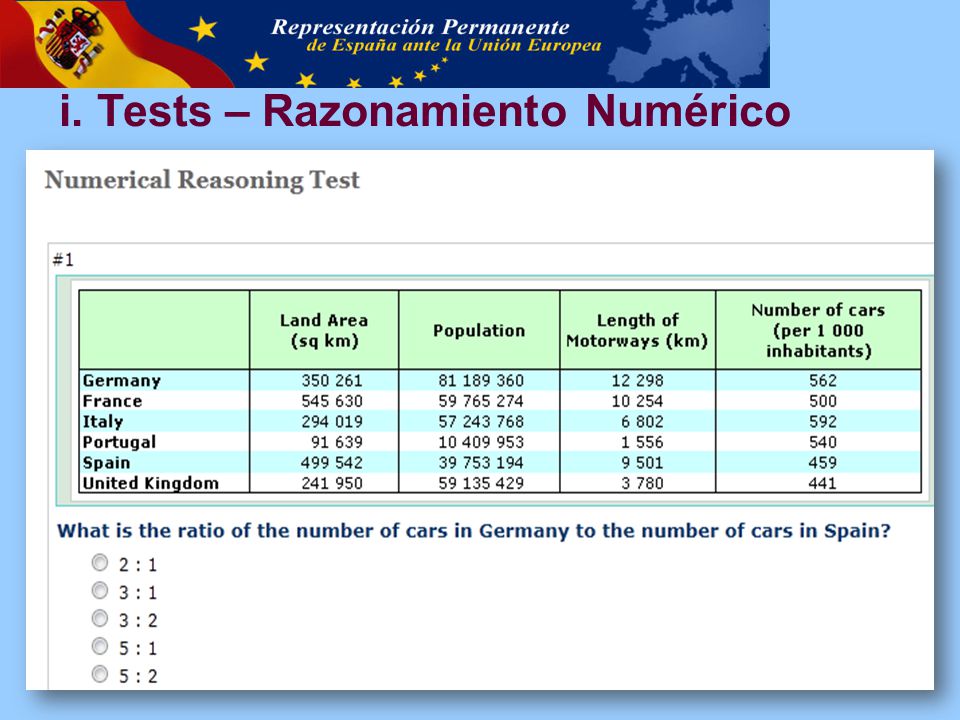The width and height of the screenshot is (960, 720).
Task: Select the 2 : 1 answer option
Action: (100, 562)
